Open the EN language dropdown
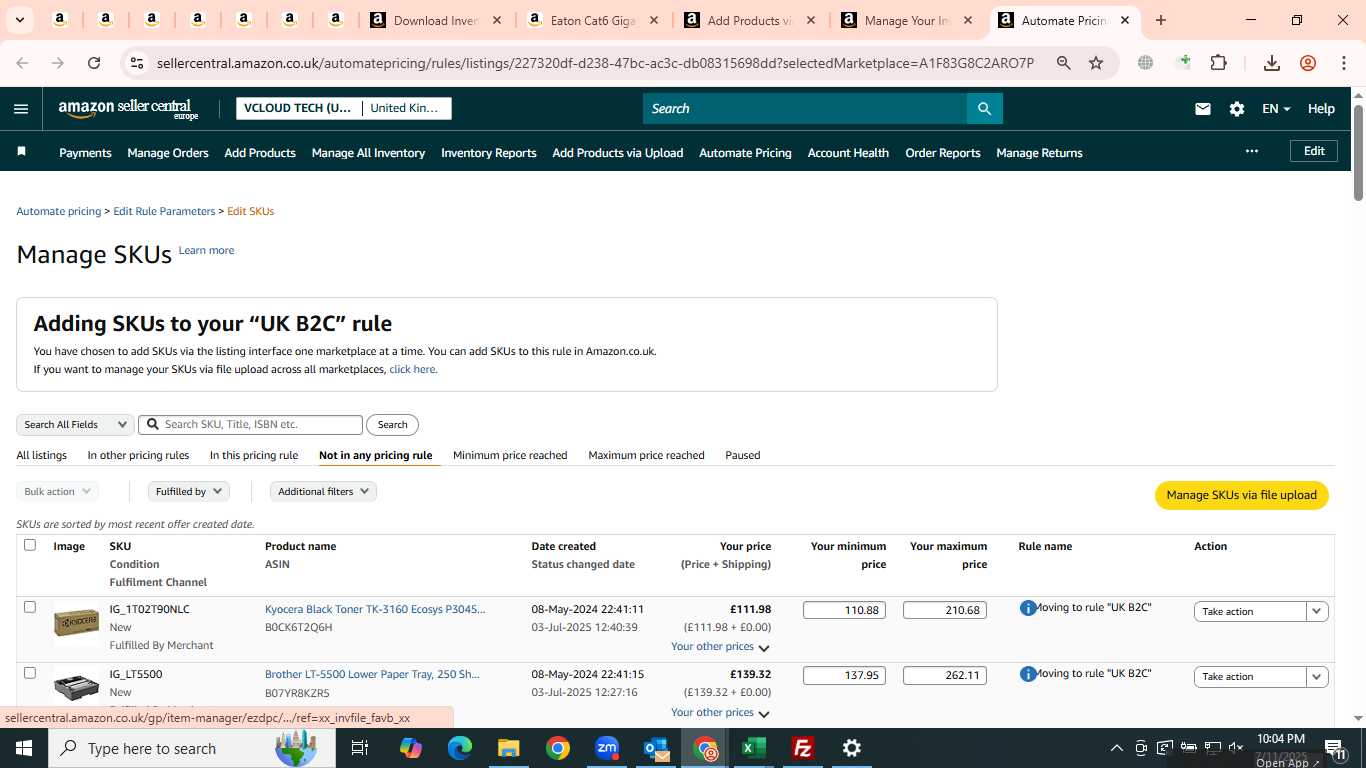The image size is (1366, 768). [1276, 109]
